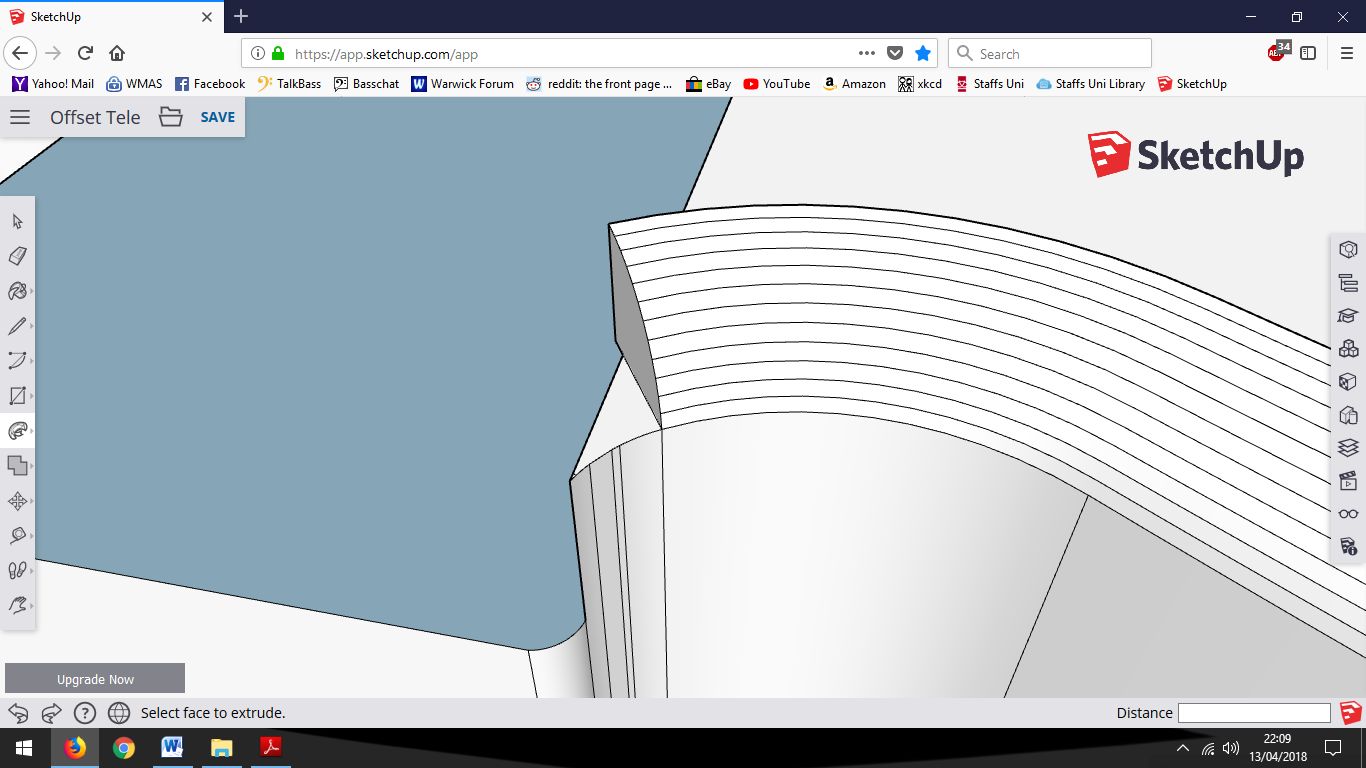Open the Layers panel
Screen dimensions: 1366x768
[1348, 447]
